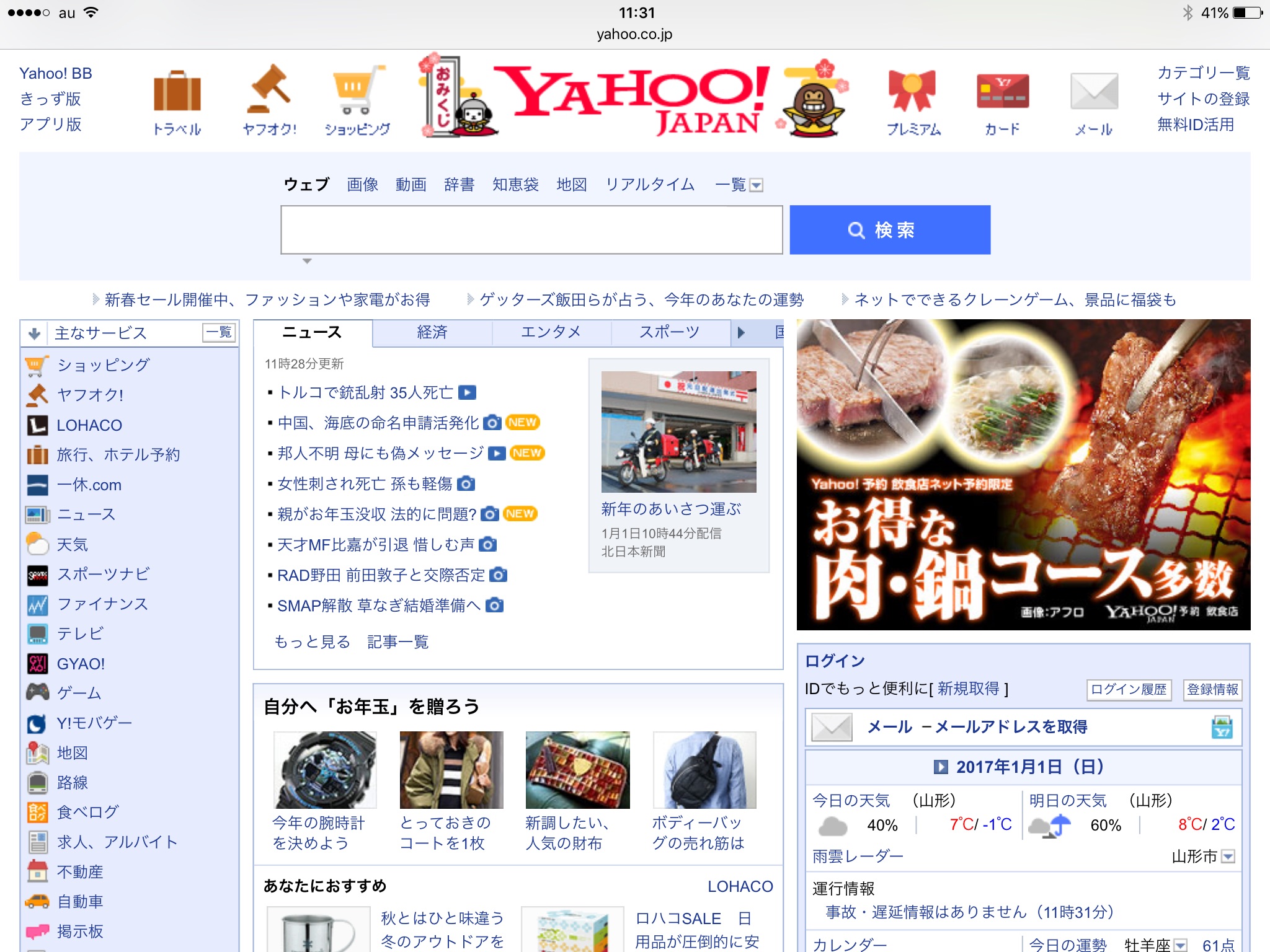Select the 画像 search category
Screen dimensions: 1270x952
click(x=363, y=185)
